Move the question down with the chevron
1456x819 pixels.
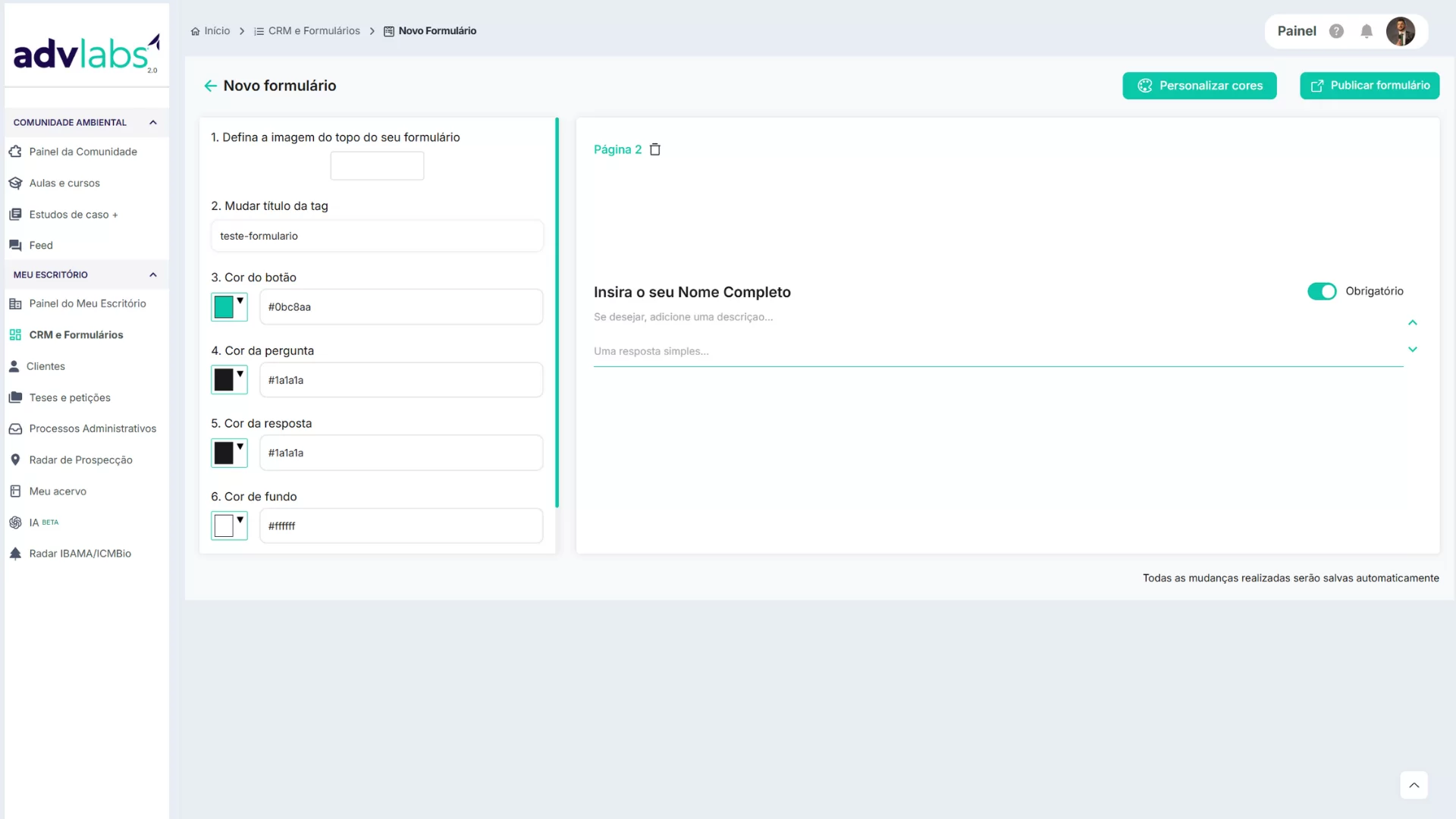[x=1413, y=350]
